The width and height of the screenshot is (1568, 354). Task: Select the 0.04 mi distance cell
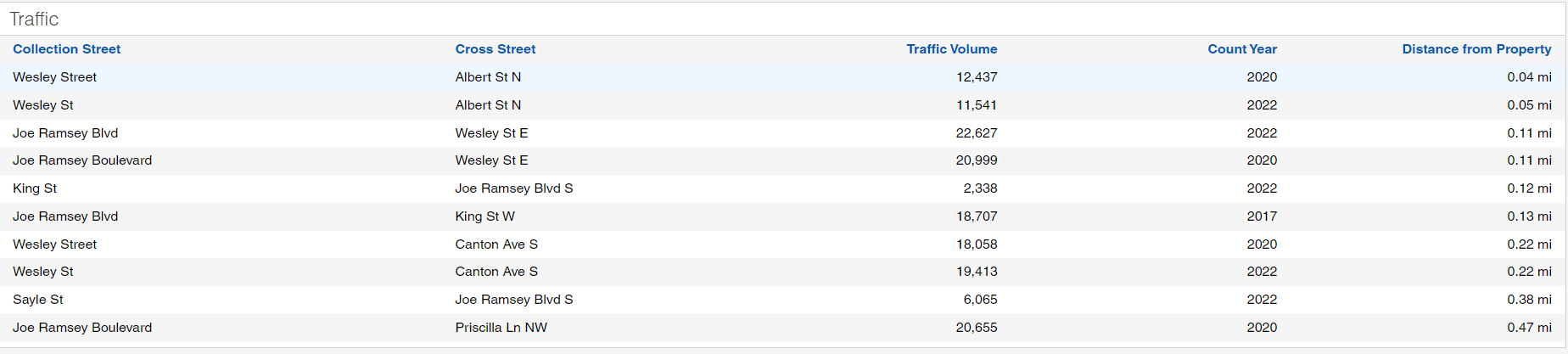click(x=1529, y=77)
